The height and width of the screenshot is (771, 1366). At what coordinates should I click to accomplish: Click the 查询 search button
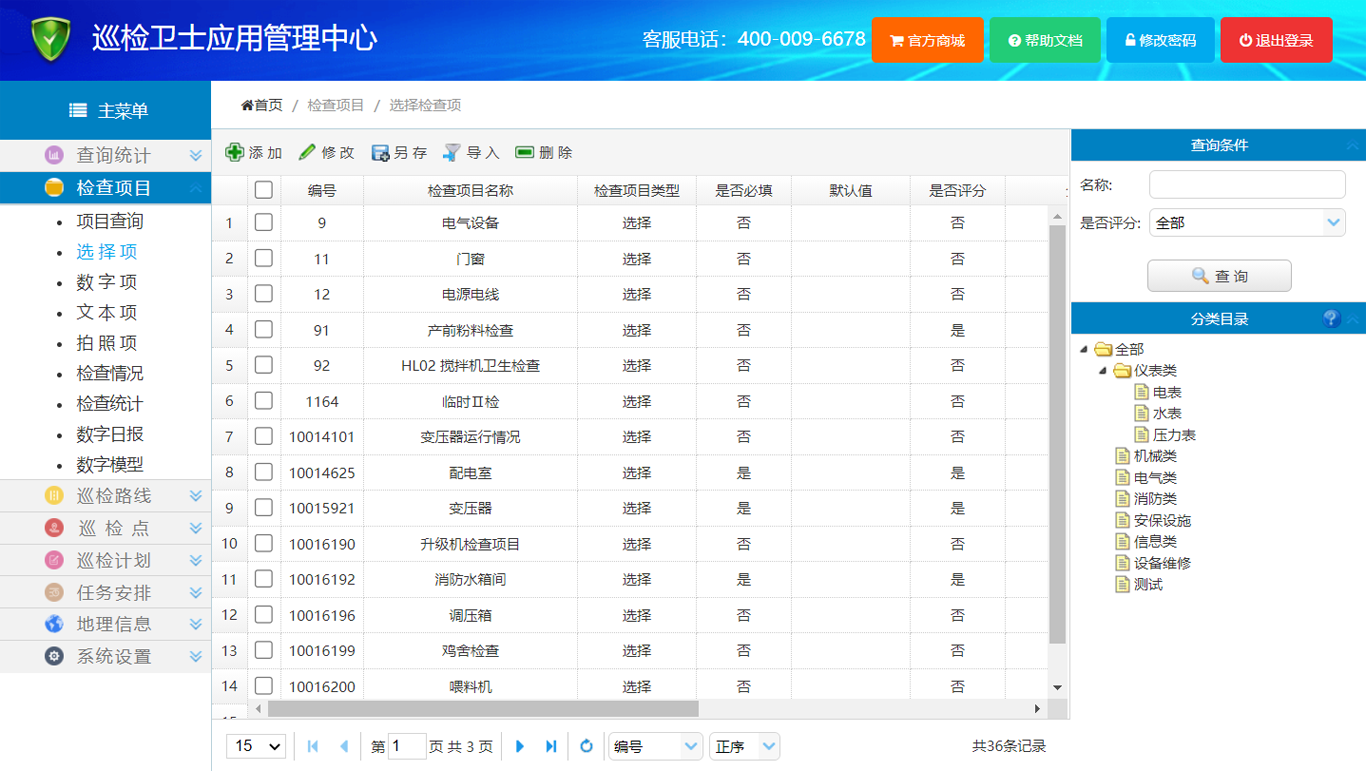tap(1219, 276)
